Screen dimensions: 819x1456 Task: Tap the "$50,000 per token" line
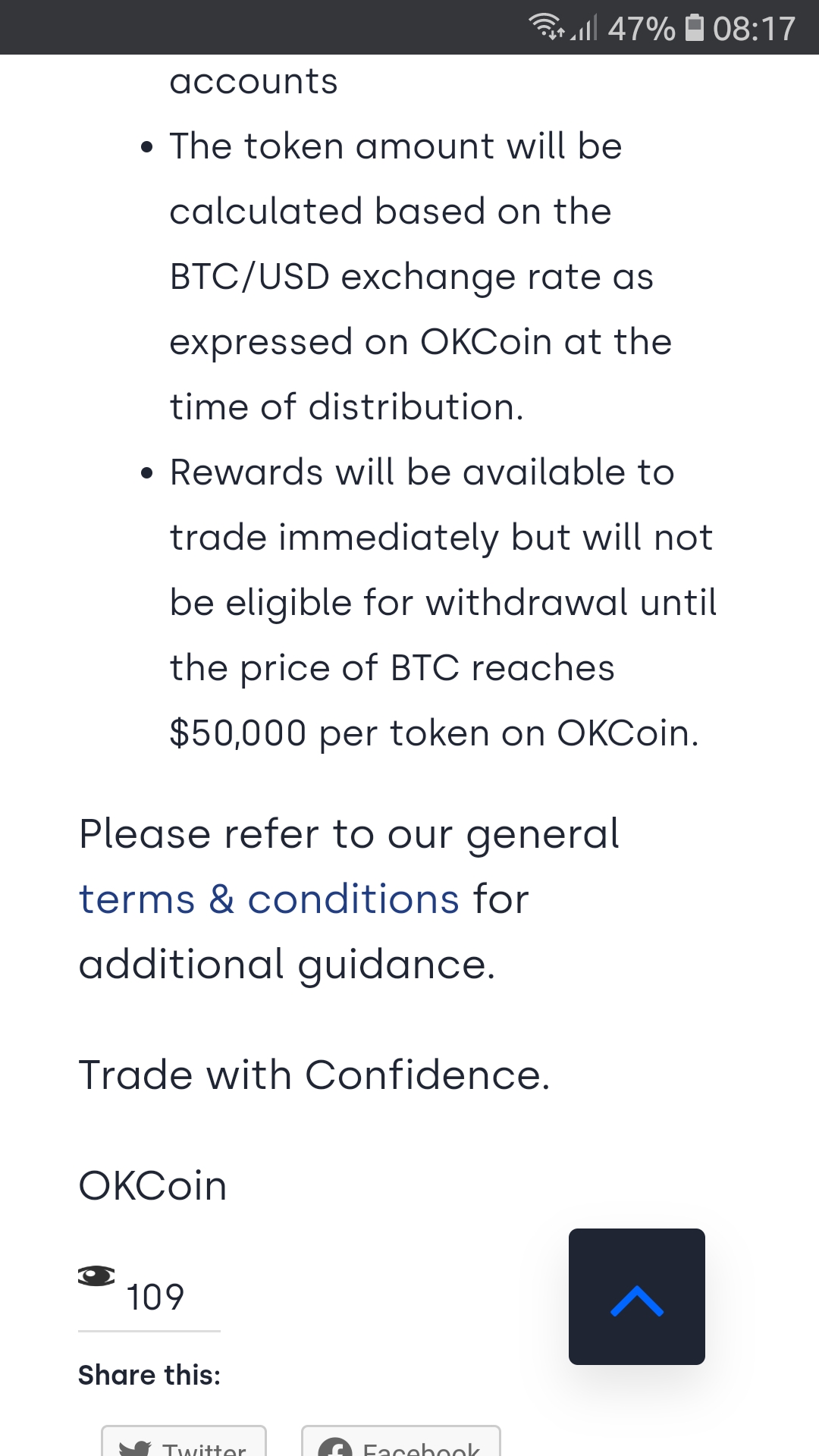[434, 733]
